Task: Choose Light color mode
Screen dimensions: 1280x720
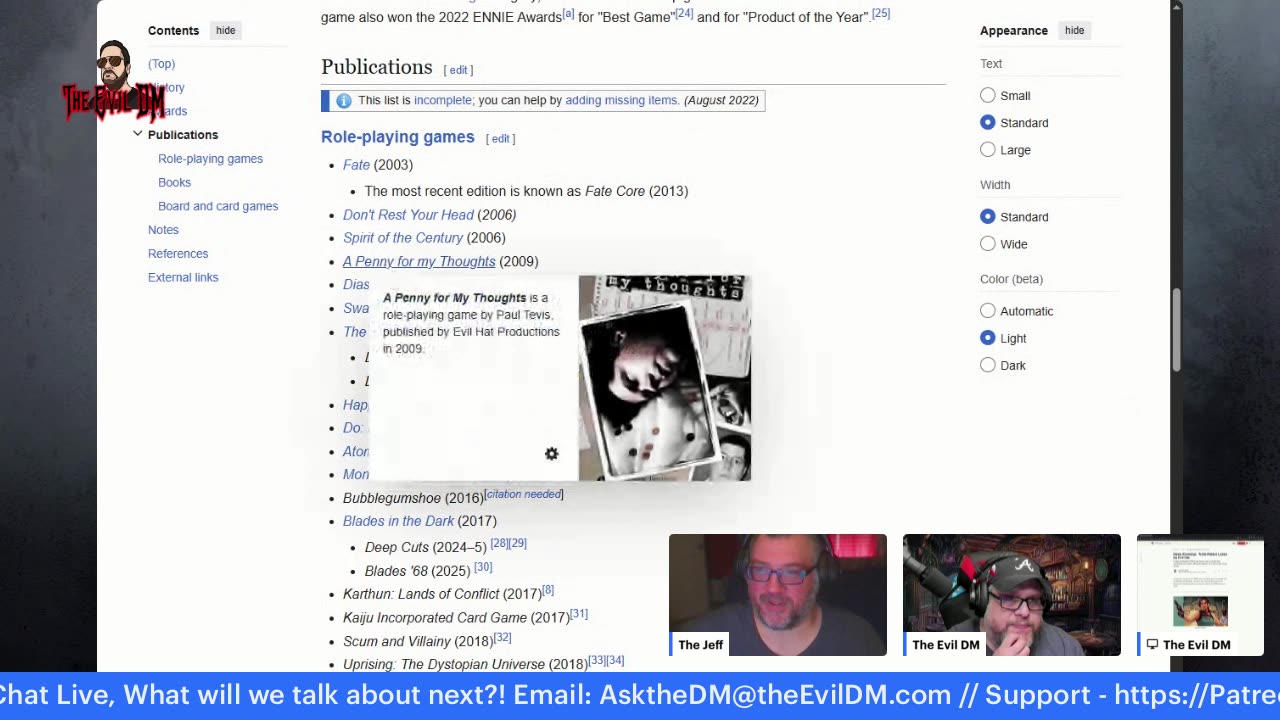Action: click(x=988, y=337)
